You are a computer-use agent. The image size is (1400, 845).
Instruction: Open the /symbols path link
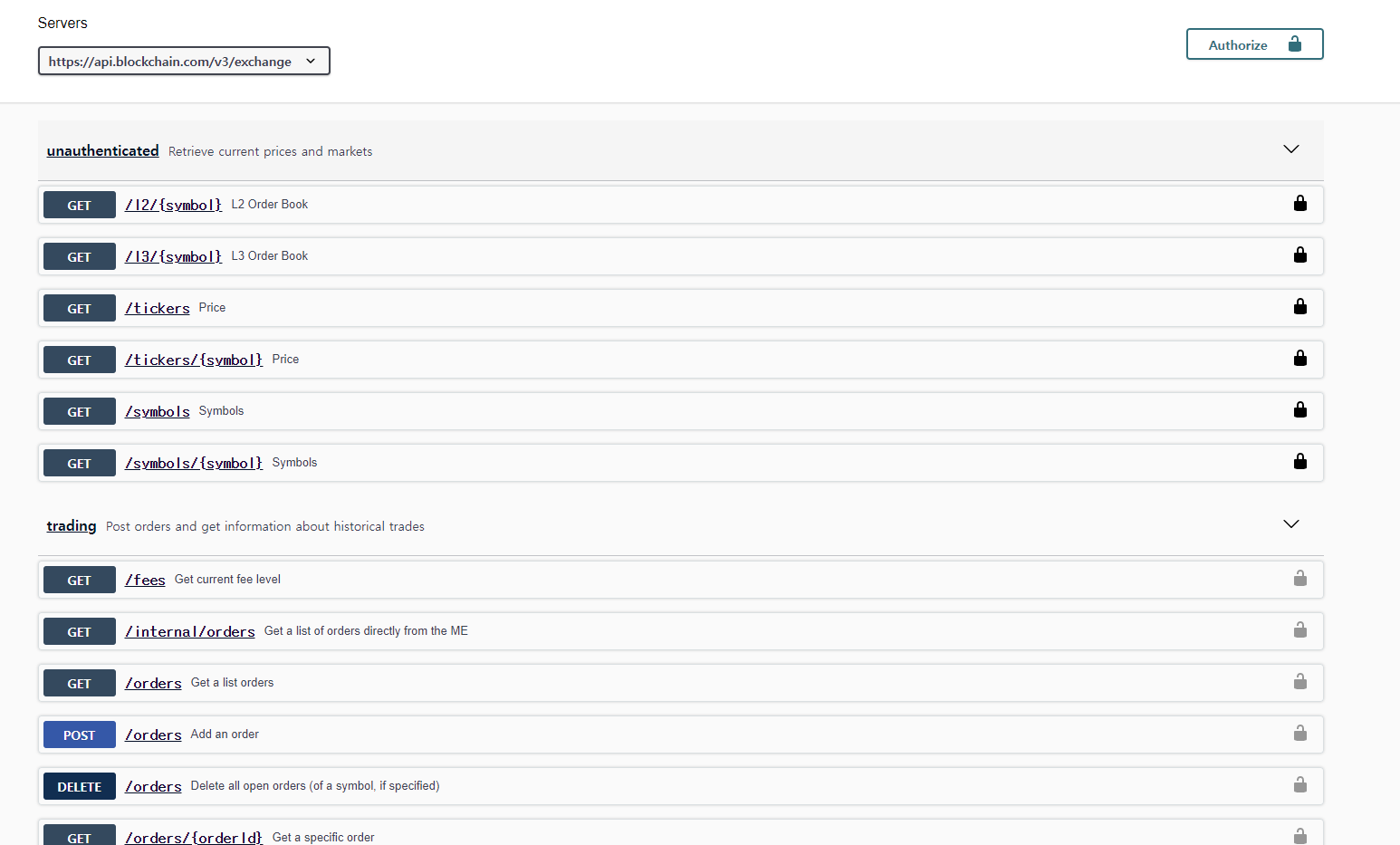click(158, 411)
